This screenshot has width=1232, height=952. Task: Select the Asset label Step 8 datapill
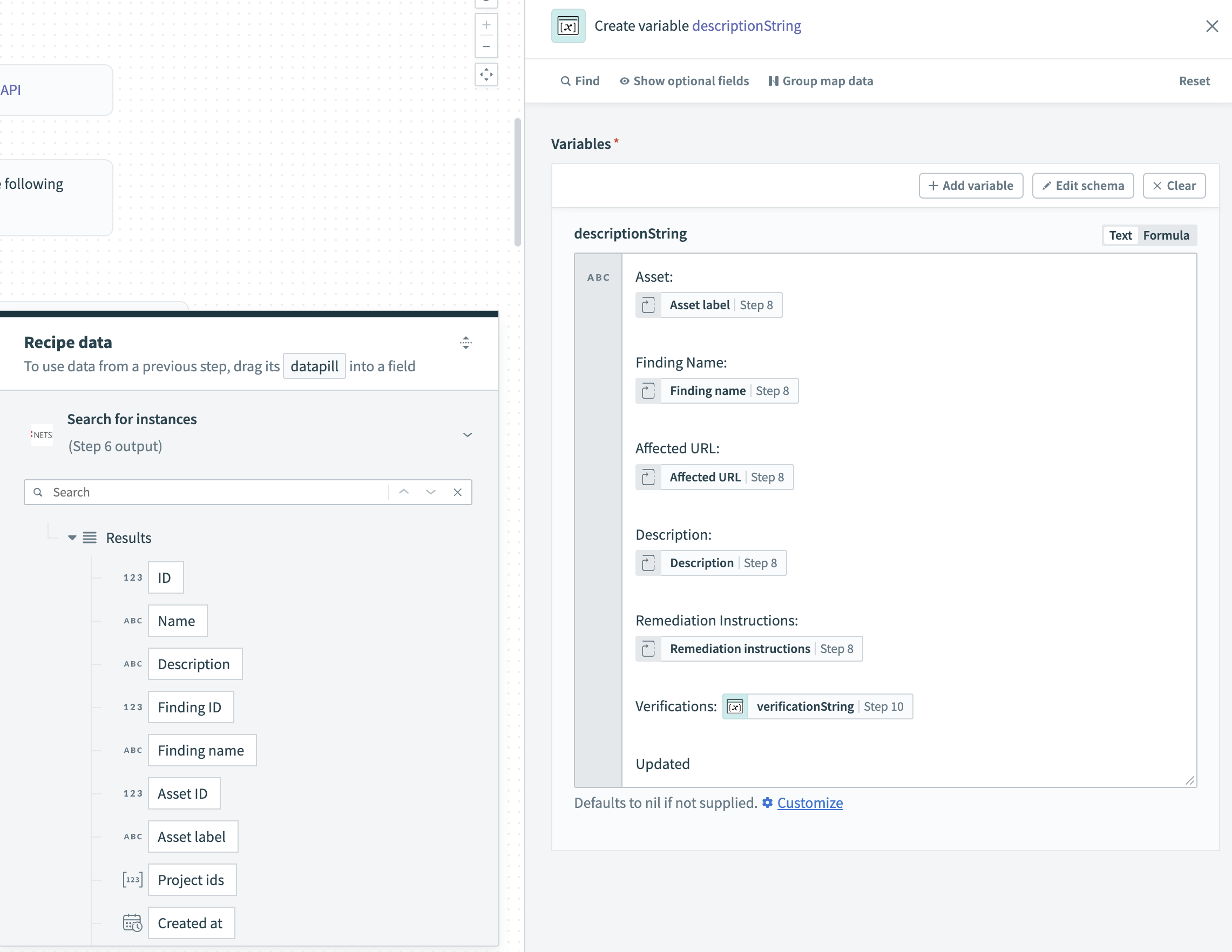point(708,305)
